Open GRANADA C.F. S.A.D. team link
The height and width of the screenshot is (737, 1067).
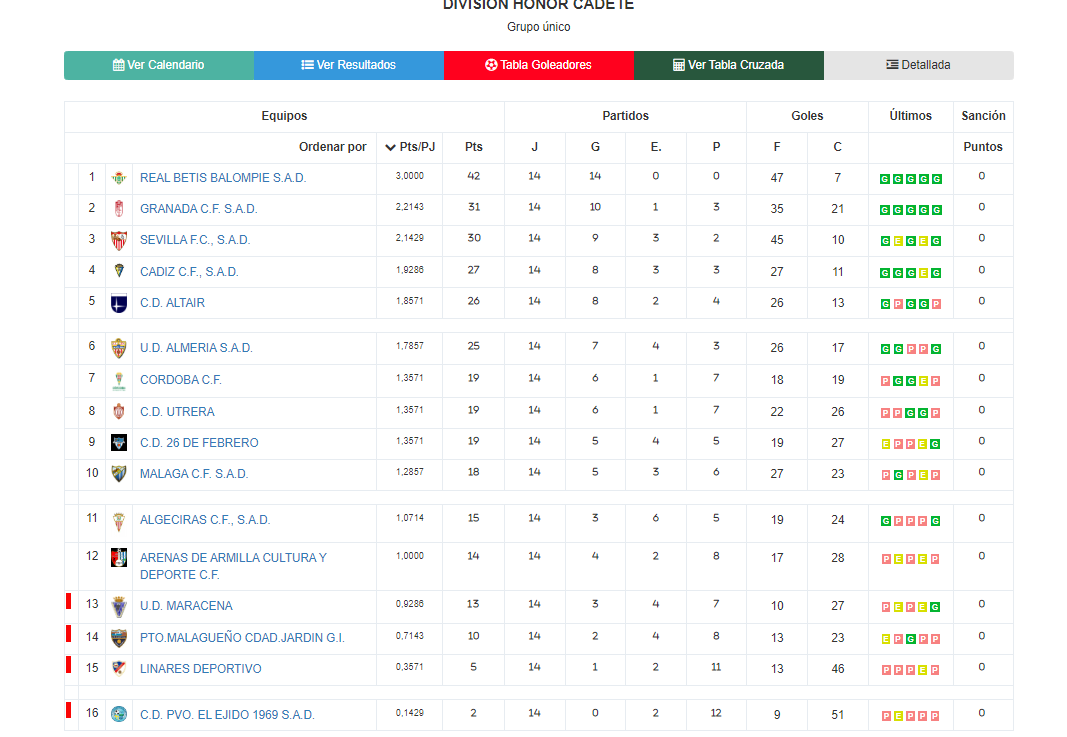tap(199, 209)
